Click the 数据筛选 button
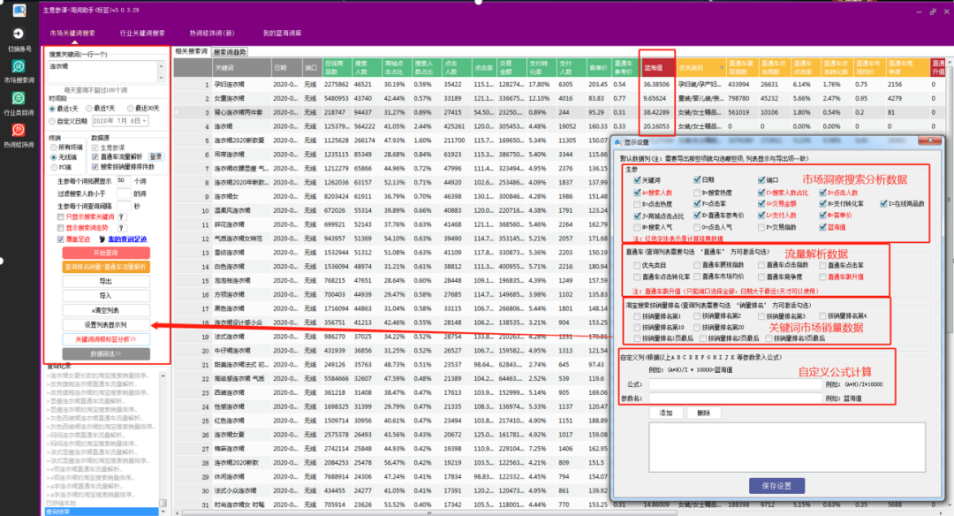 point(106,354)
